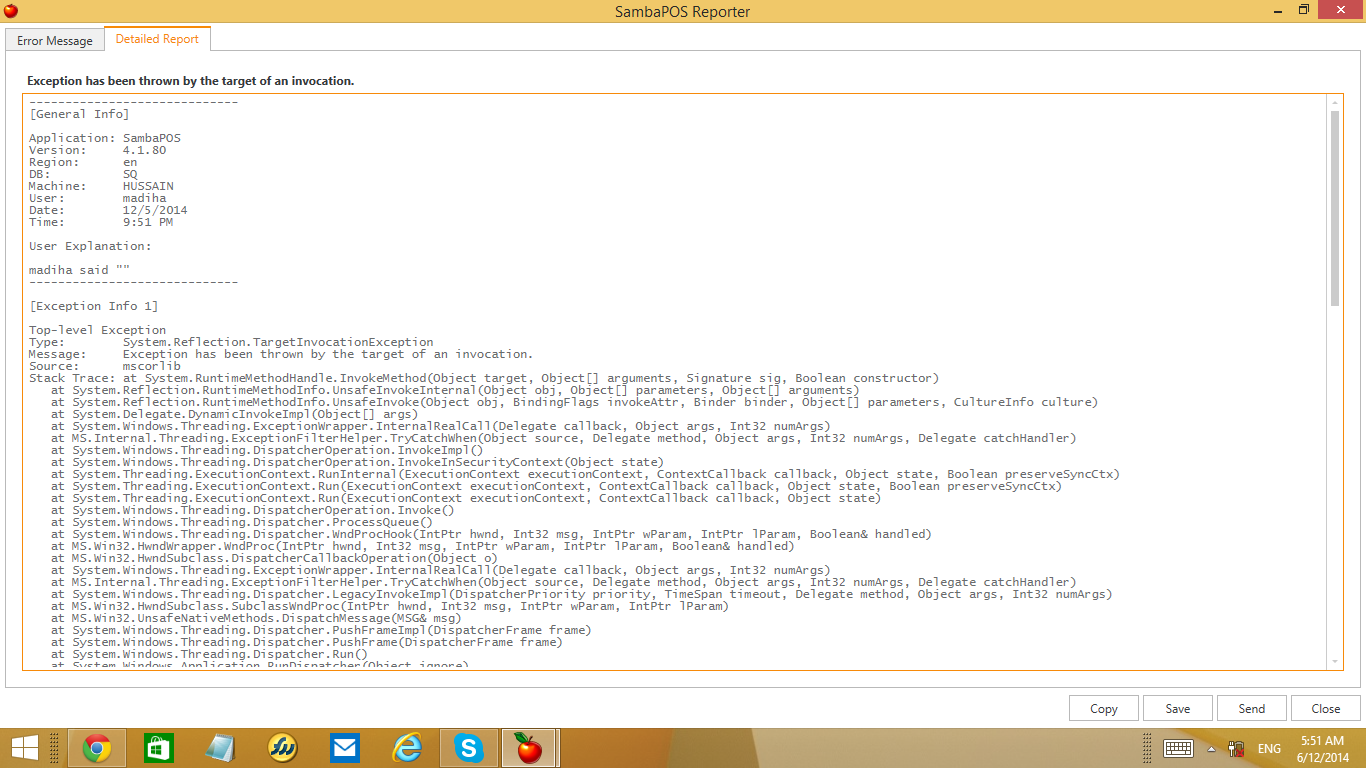Click the 'User: madiha' line
The width and height of the screenshot is (1366, 768).
(x=98, y=198)
